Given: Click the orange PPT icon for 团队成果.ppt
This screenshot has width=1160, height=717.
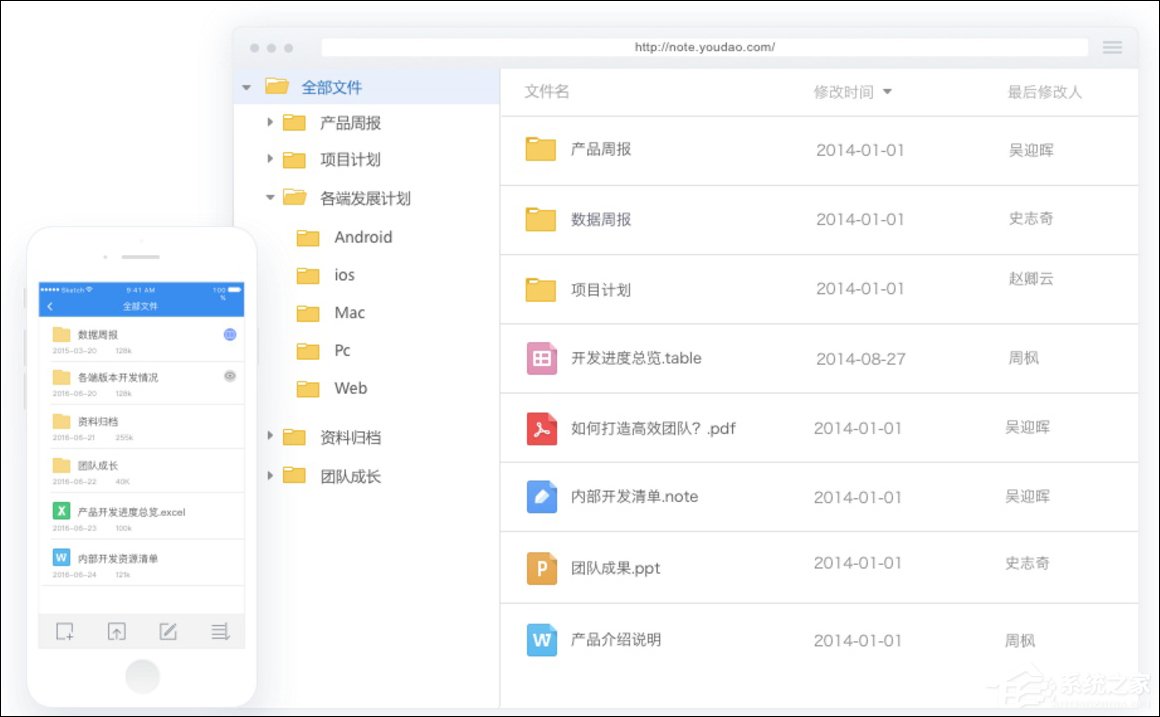Looking at the screenshot, I should click(540, 567).
